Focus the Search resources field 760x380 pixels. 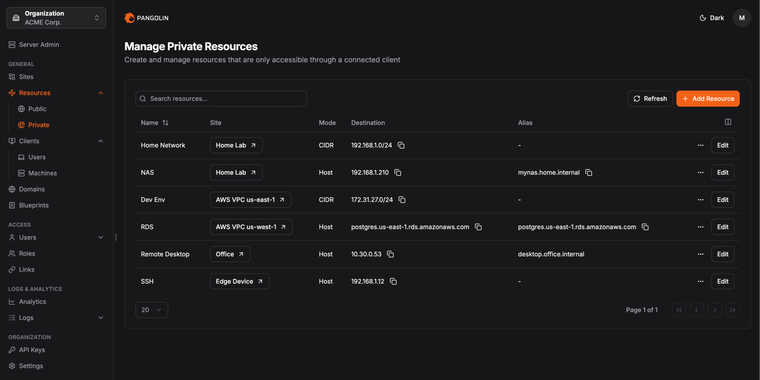[x=221, y=98]
